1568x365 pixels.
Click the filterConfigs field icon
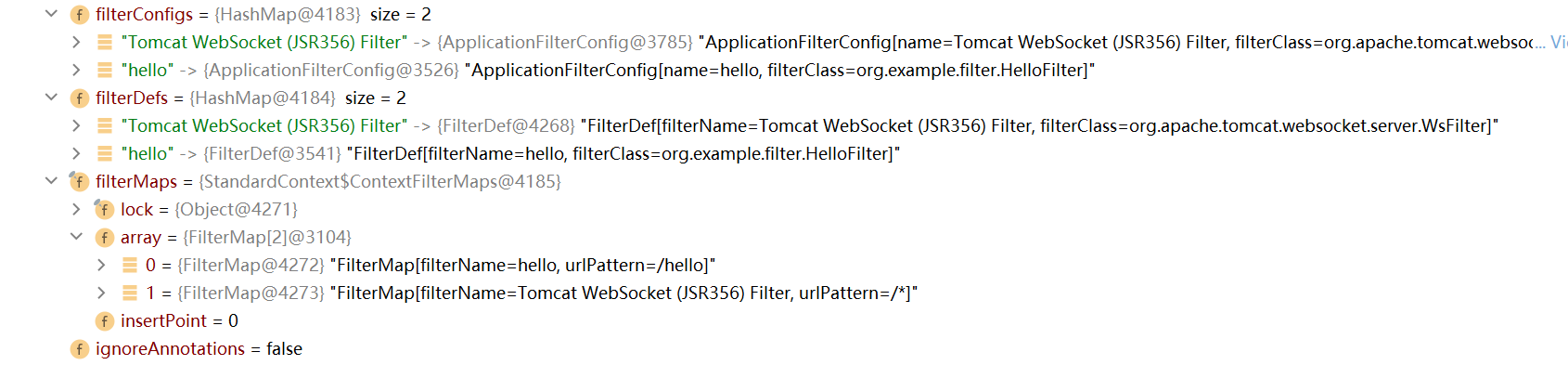[x=80, y=15]
